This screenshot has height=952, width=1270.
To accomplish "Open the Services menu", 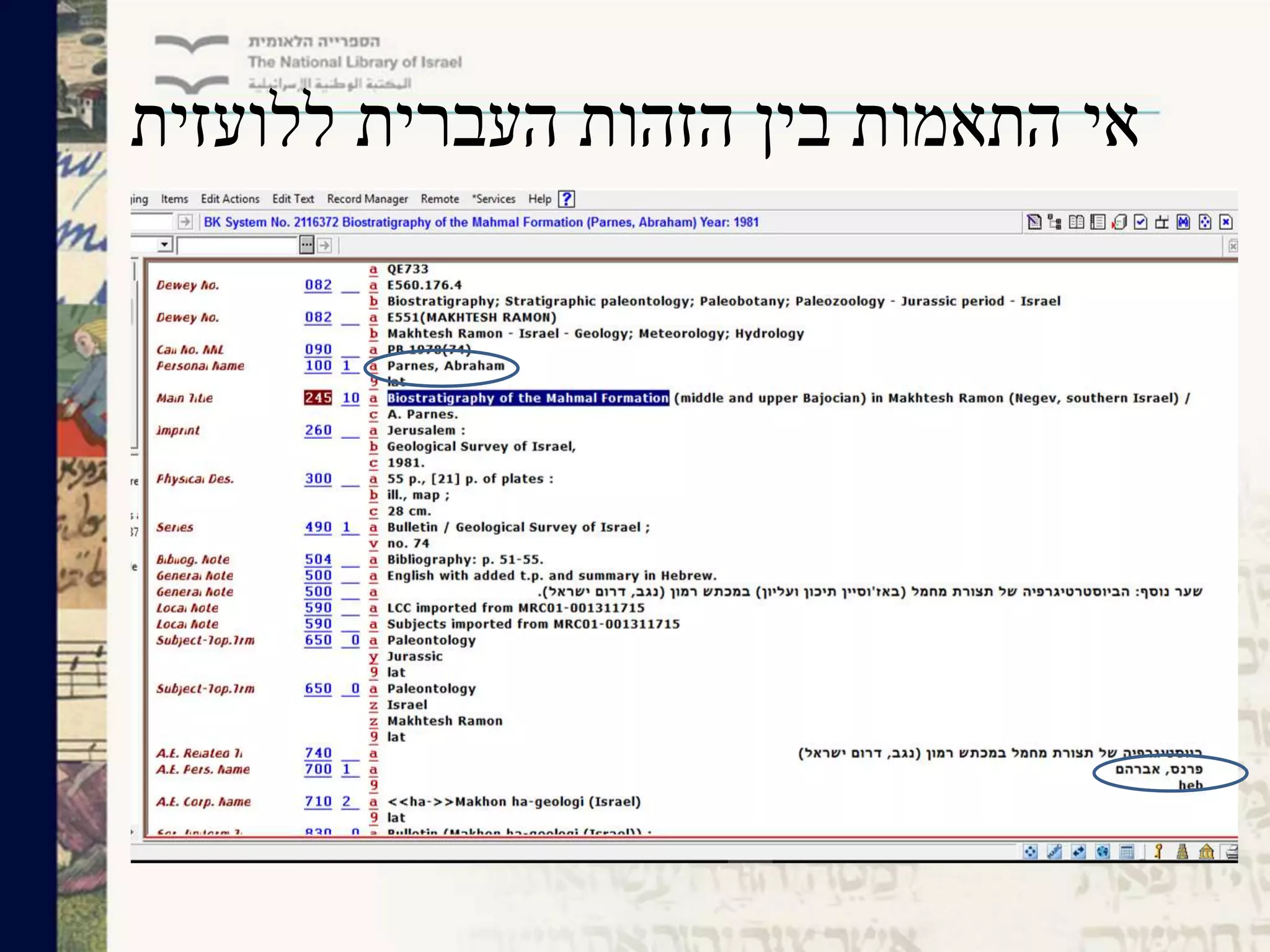I will coord(494,199).
